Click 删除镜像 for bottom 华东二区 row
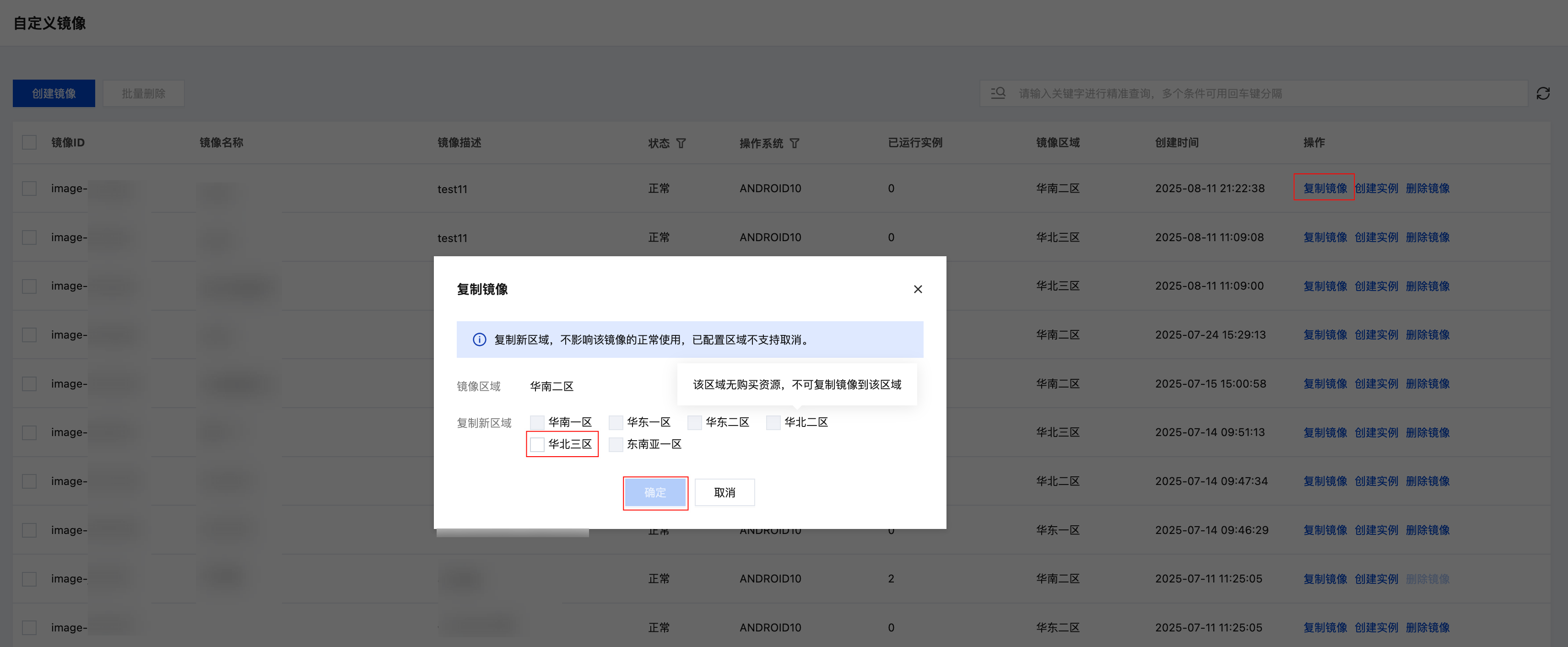This screenshot has height=647, width=1568. [x=1427, y=627]
